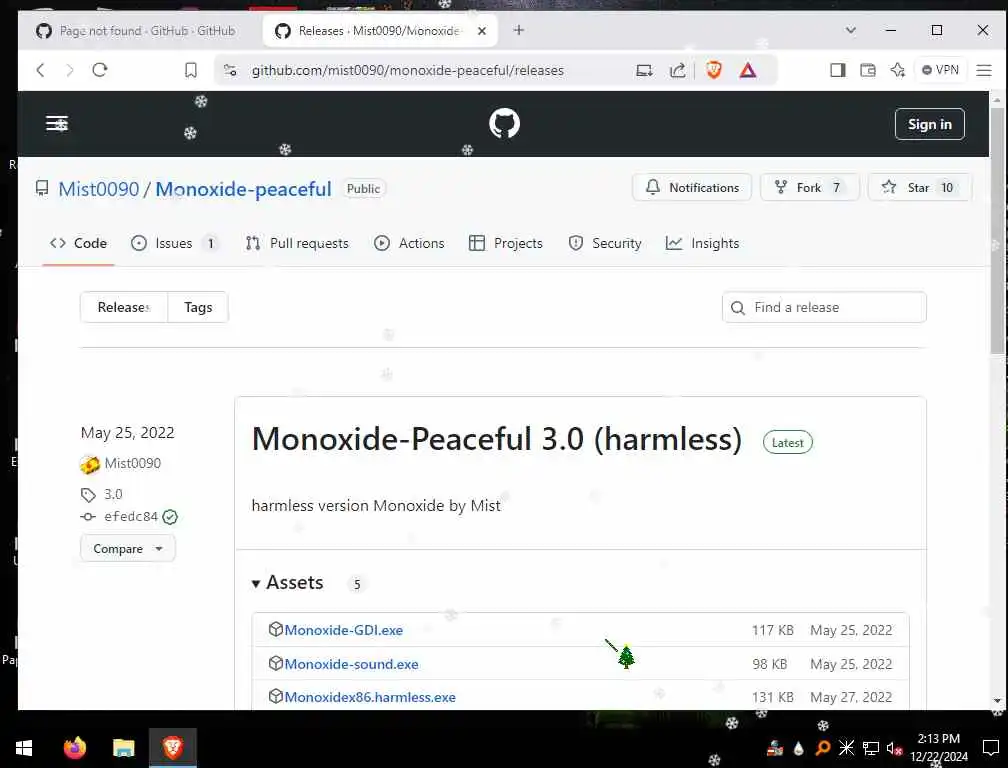Open the Insights tab

(702, 243)
